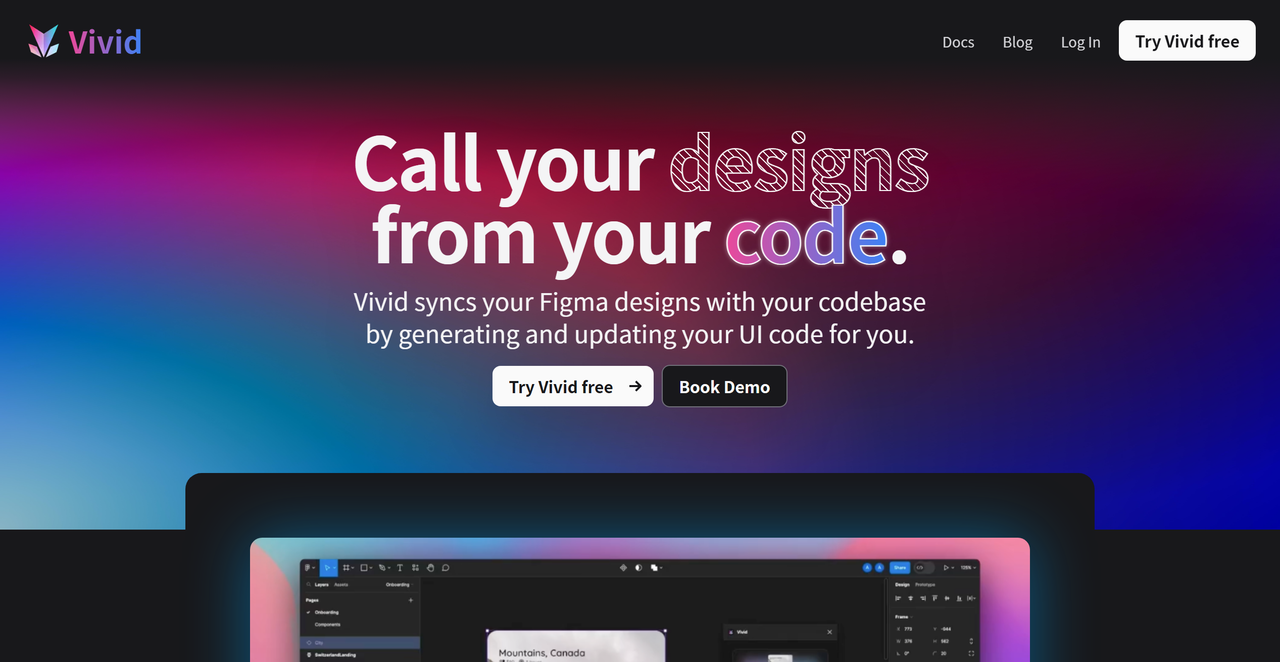Image resolution: width=1280 pixels, height=662 pixels.
Task: Click the Share button in Figma preview
Action: (x=900, y=568)
